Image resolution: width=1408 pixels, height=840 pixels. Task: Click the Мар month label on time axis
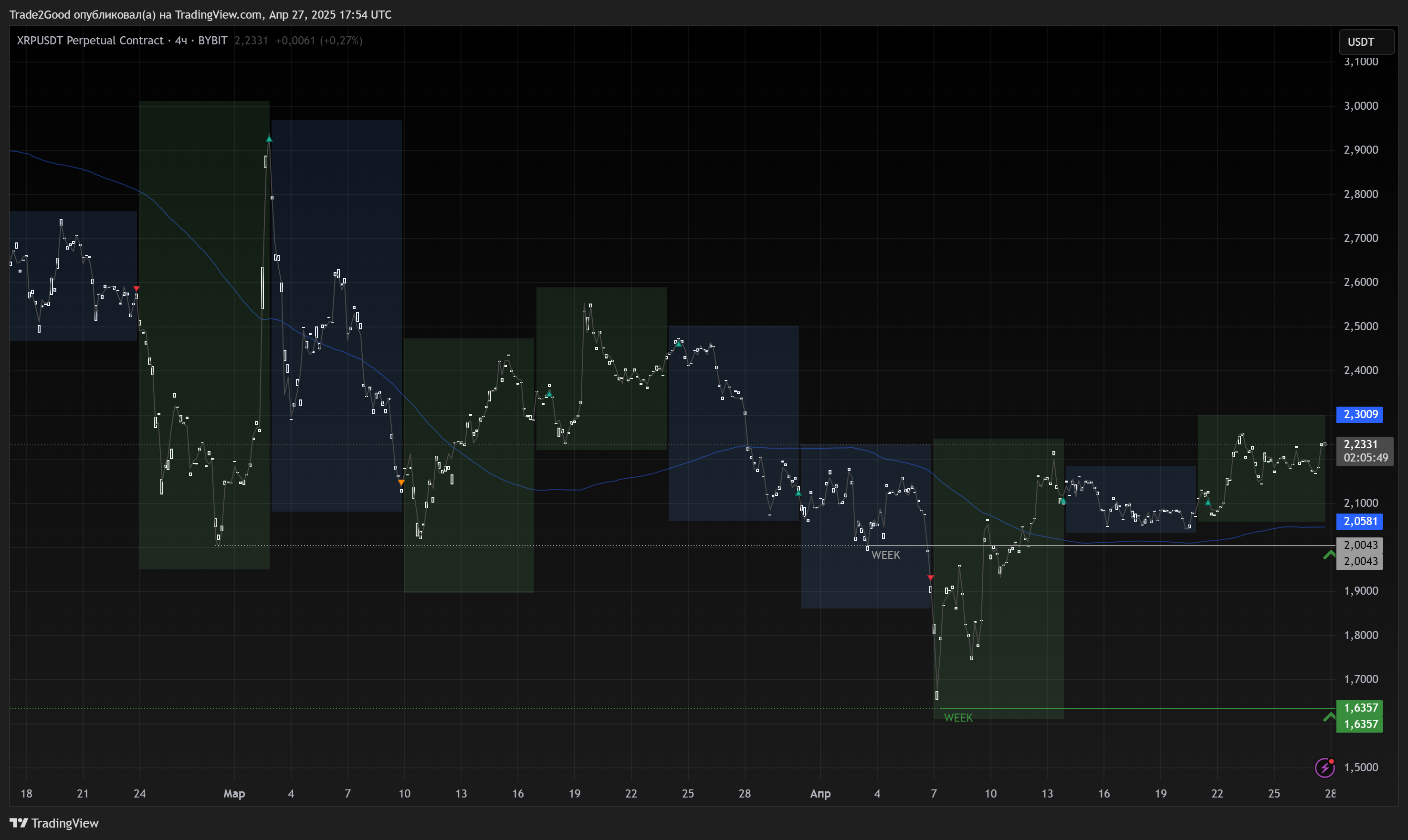click(x=234, y=794)
